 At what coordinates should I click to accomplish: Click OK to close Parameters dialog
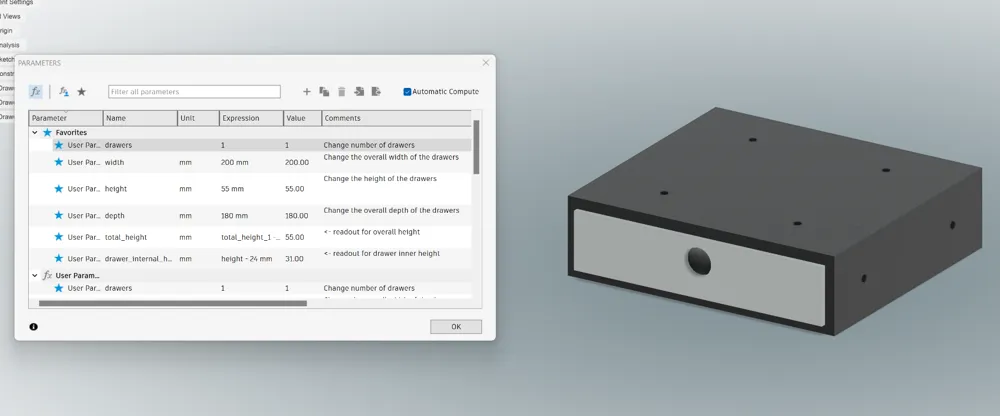pyautogui.click(x=456, y=327)
